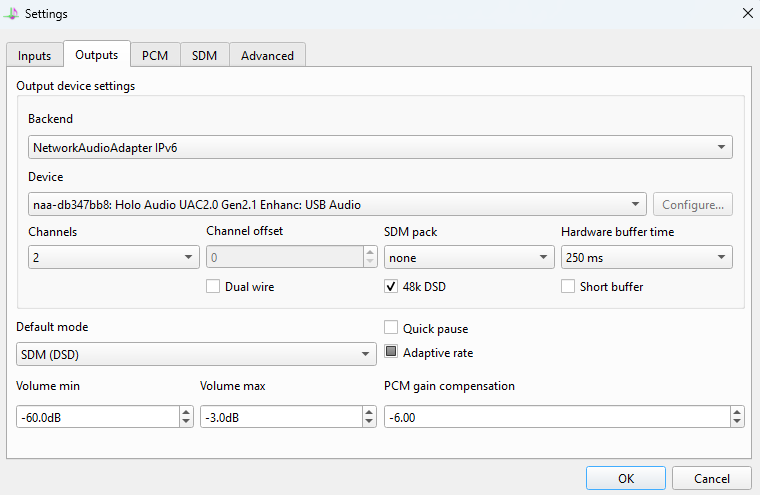Screen dimensions: 760x495
Task: Increase Volume min using up arrow
Action: coord(186,412)
